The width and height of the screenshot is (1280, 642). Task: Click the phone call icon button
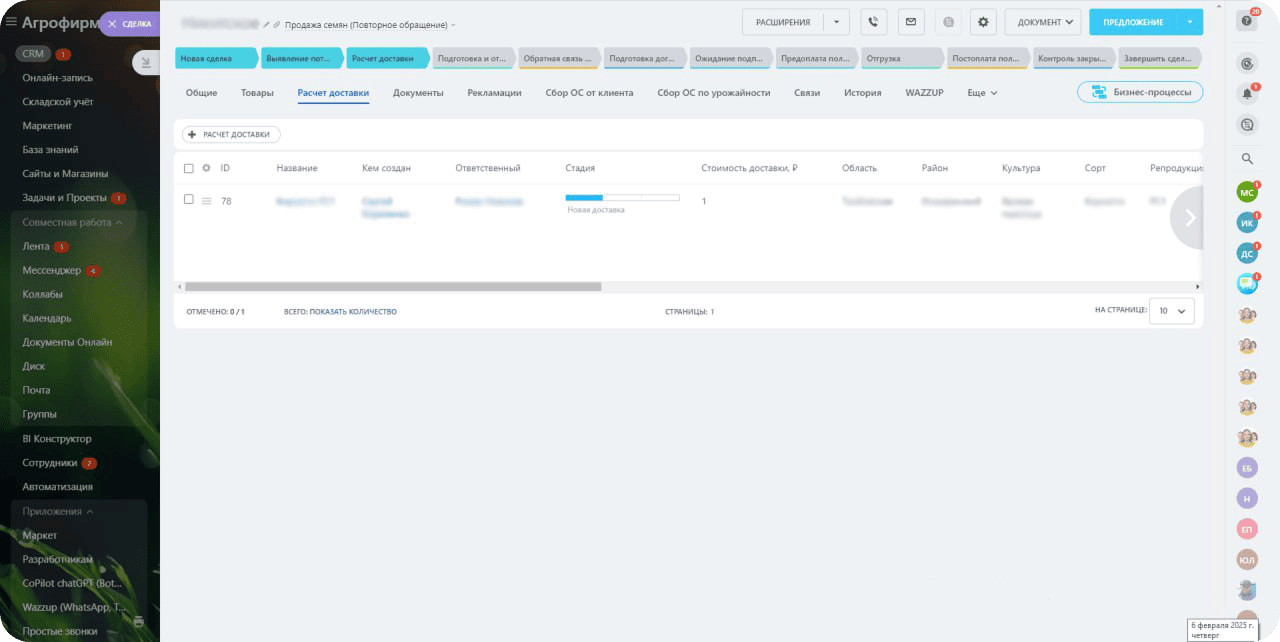coord(873,22)
